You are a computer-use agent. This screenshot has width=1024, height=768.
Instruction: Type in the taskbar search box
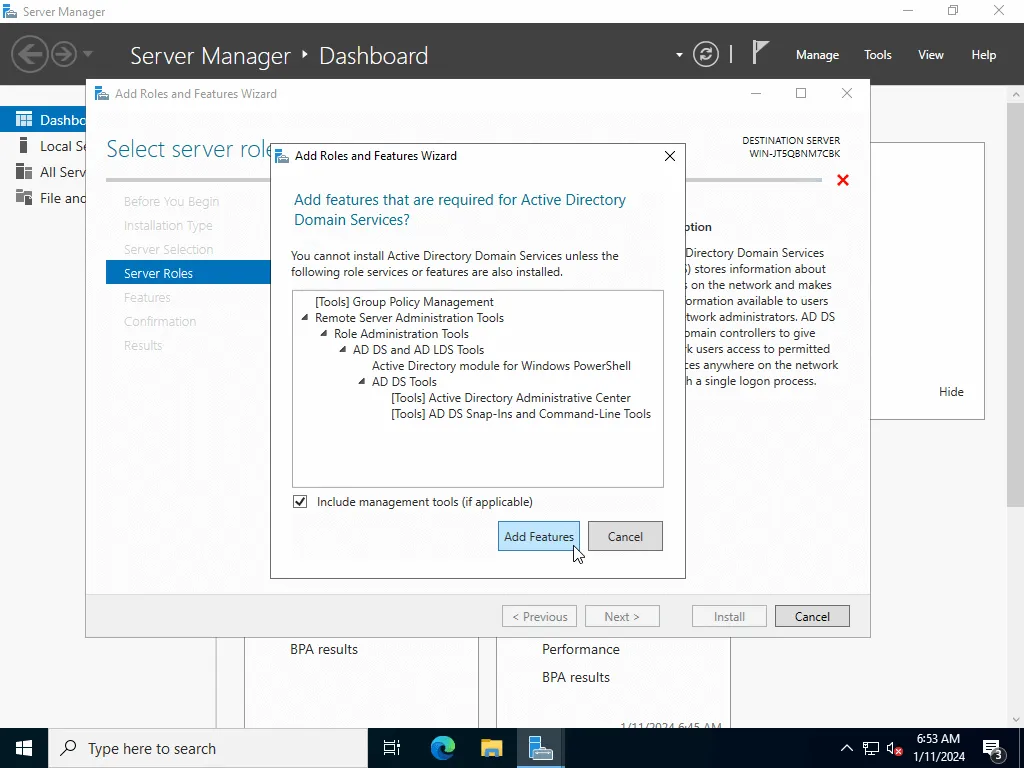[210, 748]
